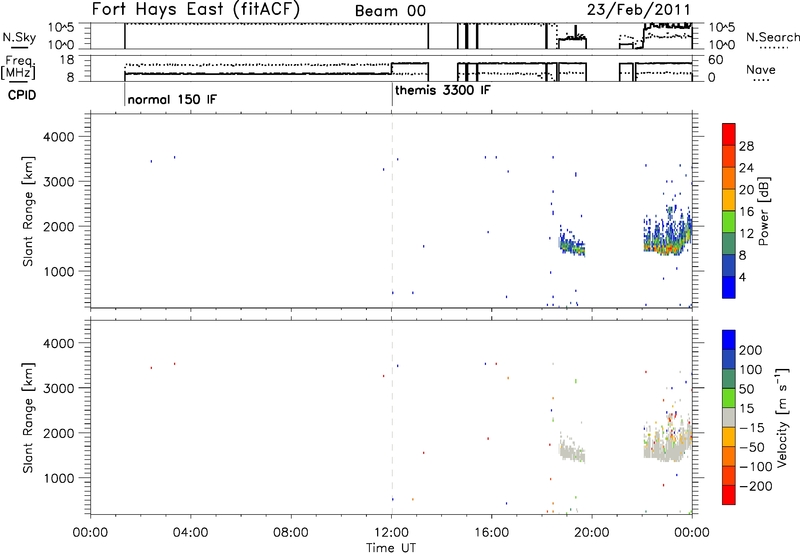
Task: Pick the blue top Velocity colorbar segment
Action: [x=729, y=339]
